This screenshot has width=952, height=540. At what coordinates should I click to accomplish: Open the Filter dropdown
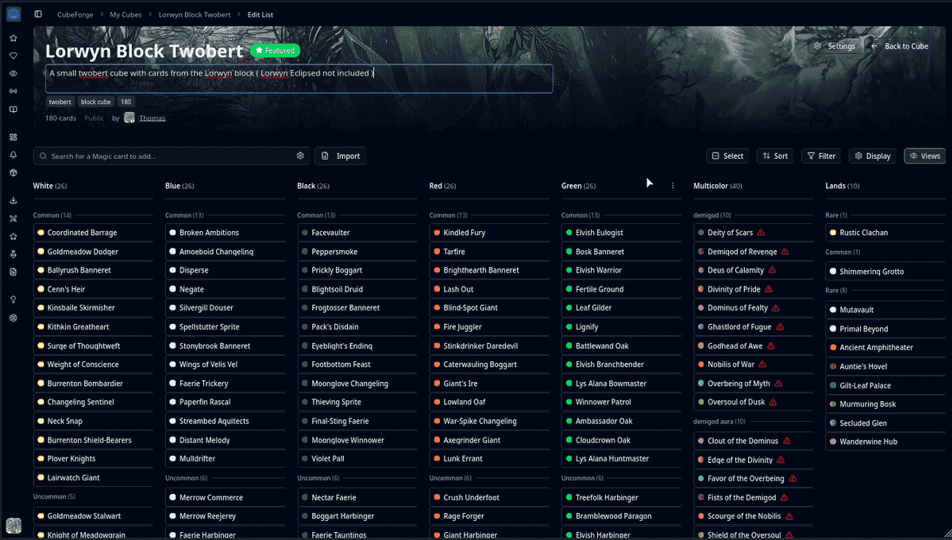(x=821, y=156)
